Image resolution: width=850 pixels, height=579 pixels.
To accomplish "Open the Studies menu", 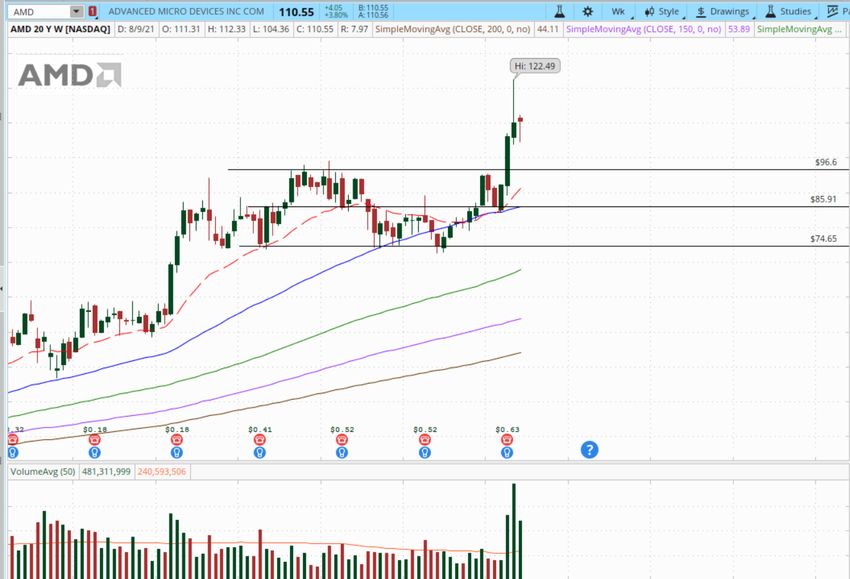I will (x=789, y=11).
